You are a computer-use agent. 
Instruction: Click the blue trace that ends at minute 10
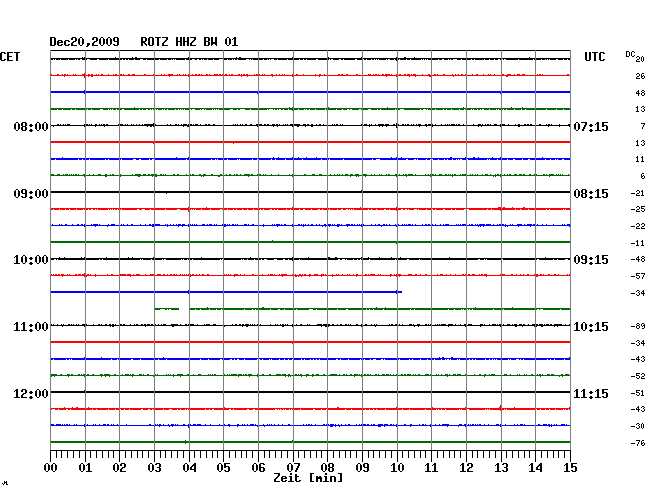226,292
